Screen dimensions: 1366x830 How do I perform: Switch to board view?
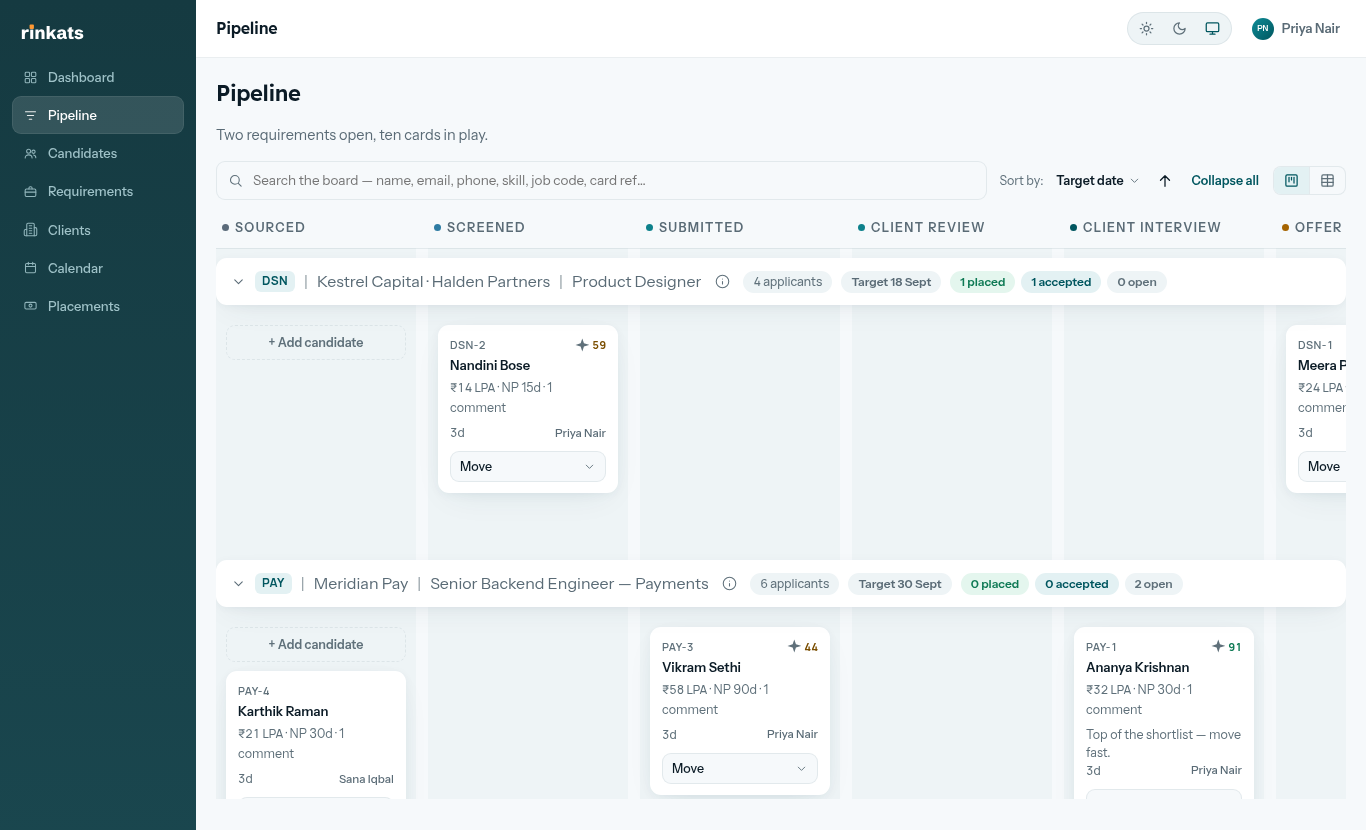(x=1292, y=181)
